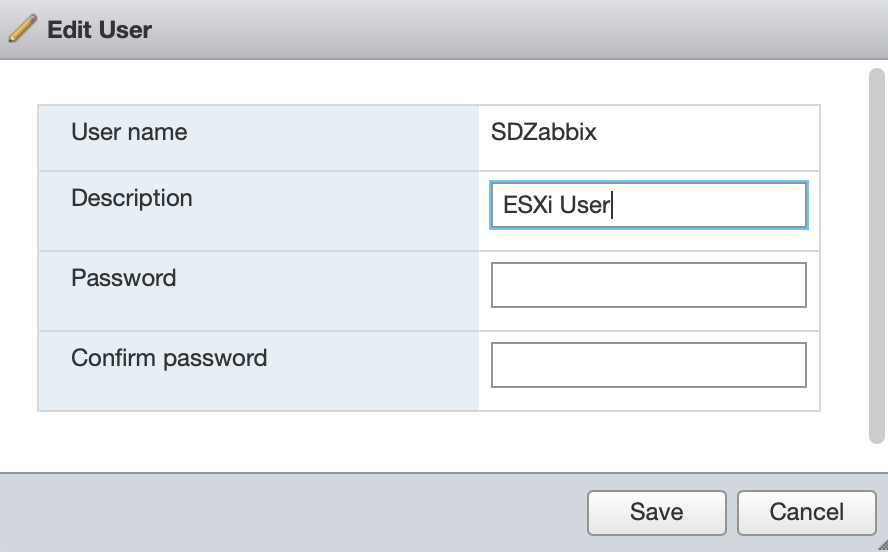Image resolution: width=888 pixels, height=552 pixels.
Task: Click the SDZabbix user name value
Action: (x=543, y=132)
